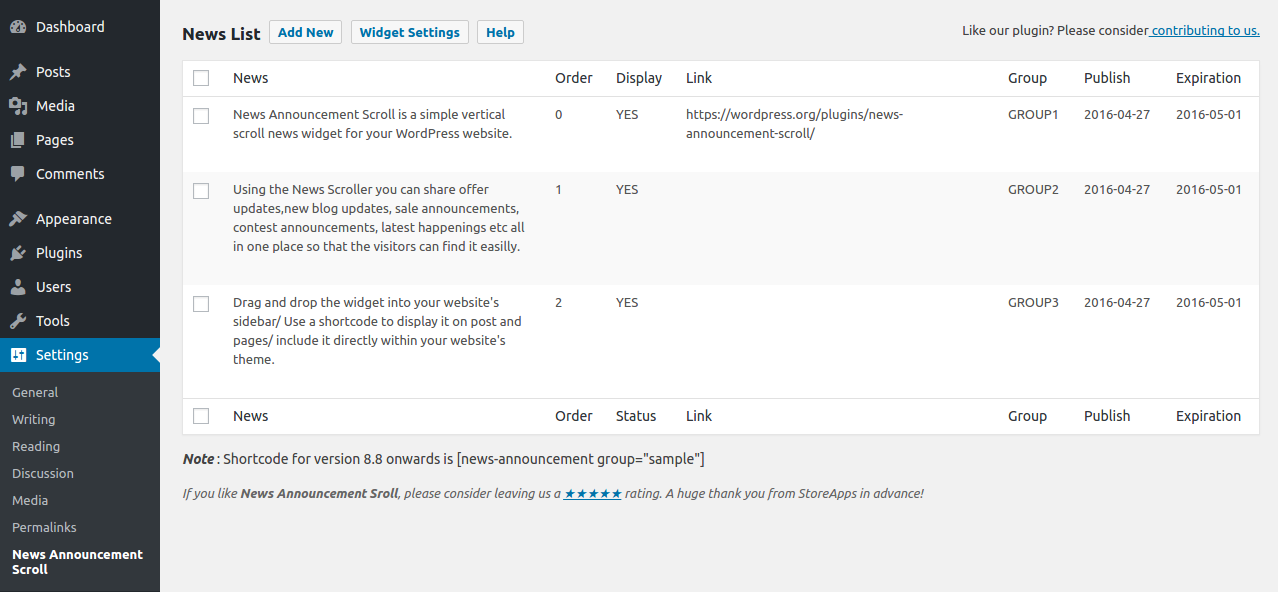Screen dimensions: 1278x592
Task: Click the Status column footer label
Action: [636, 416]
